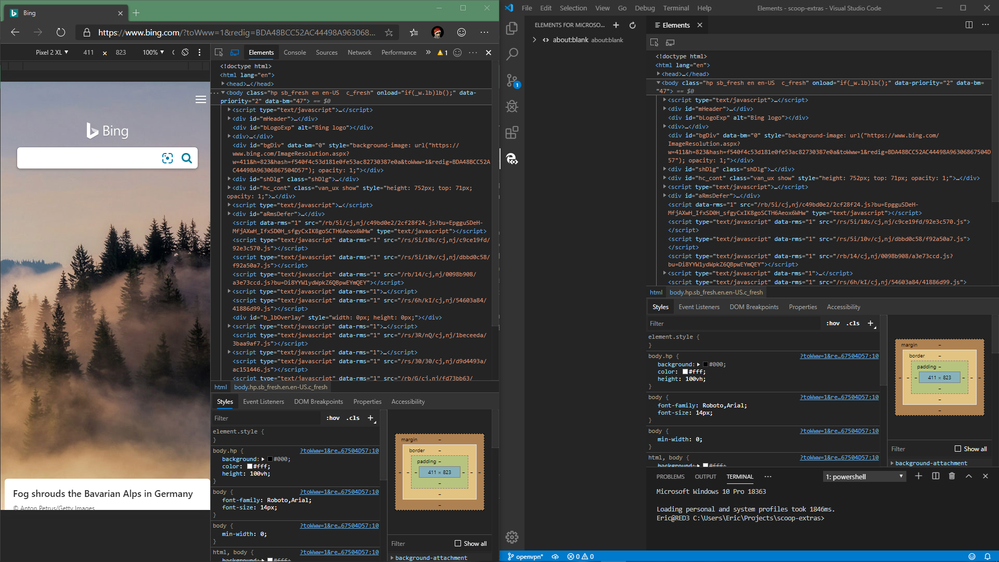Click warning badge in browser DevTools

click(x=442, y=53)
